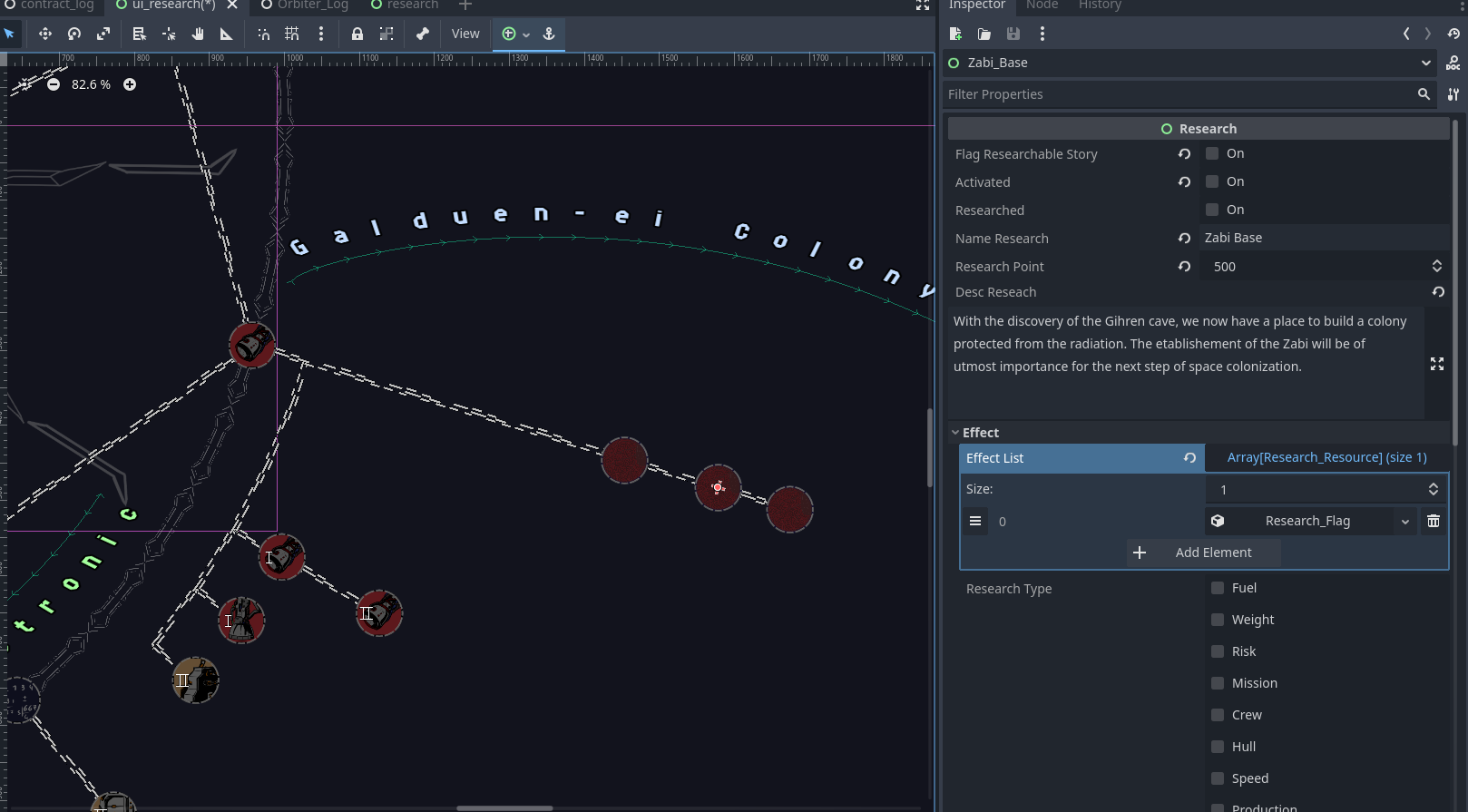Zoom in with the plus button
Image resolution: width=1468 pixels, height=812 pixels.
130,84
